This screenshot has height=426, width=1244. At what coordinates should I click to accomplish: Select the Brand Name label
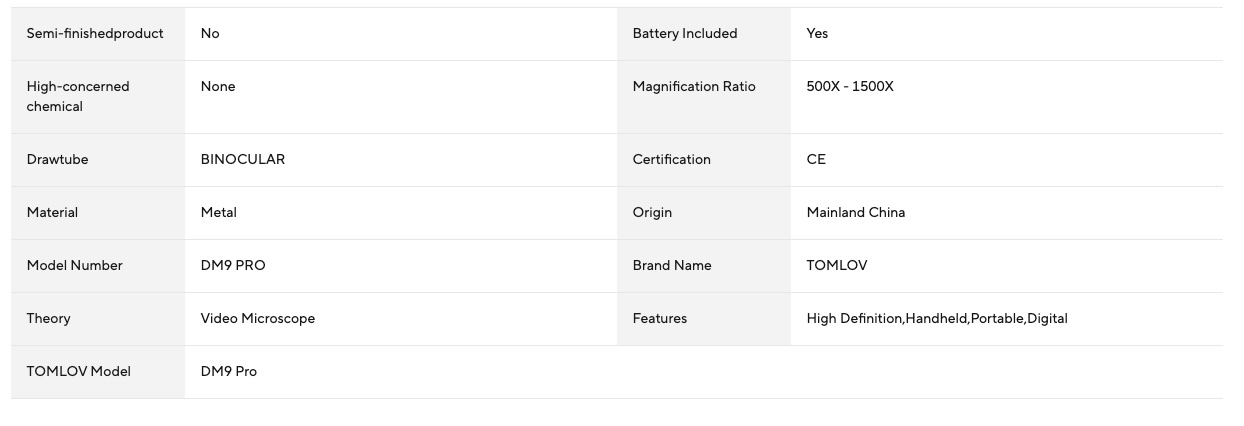pos(672,266)
